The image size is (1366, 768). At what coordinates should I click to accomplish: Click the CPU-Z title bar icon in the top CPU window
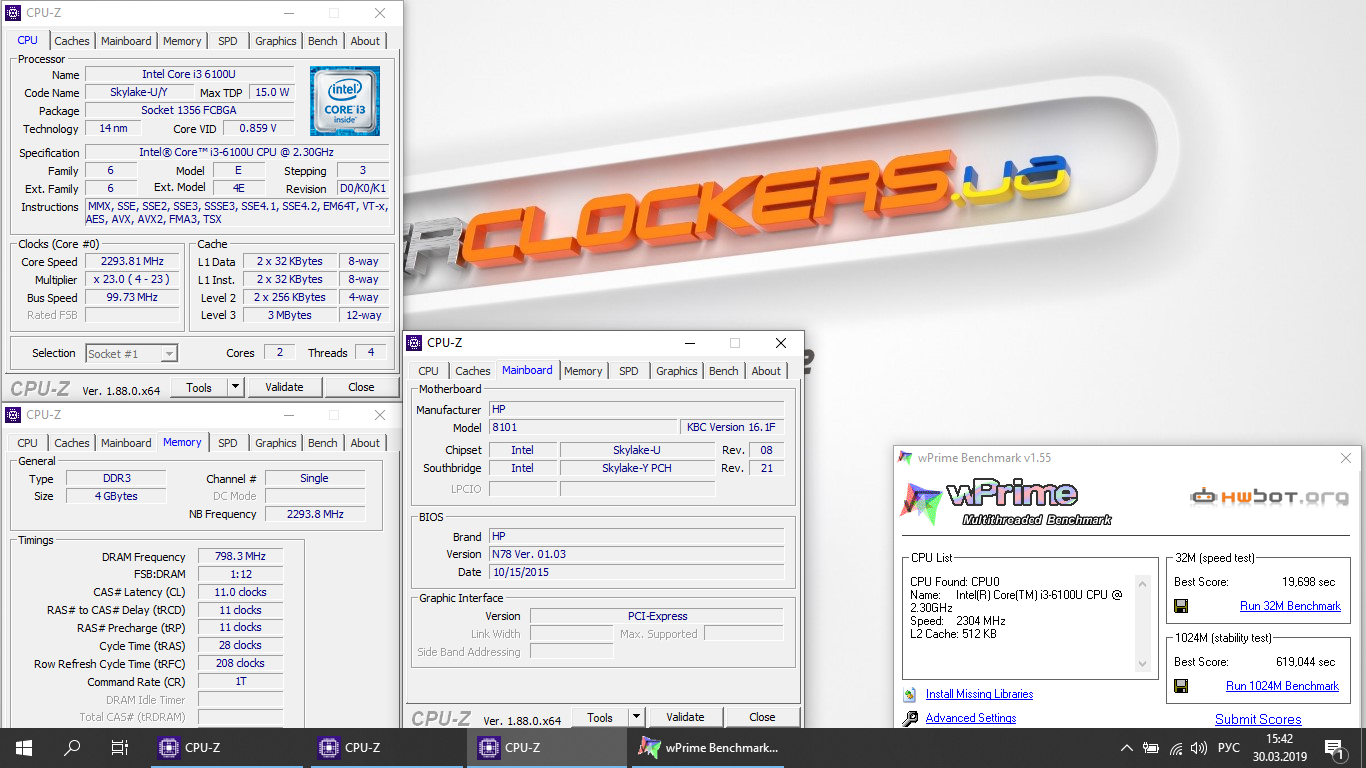(x=14, y=13)
